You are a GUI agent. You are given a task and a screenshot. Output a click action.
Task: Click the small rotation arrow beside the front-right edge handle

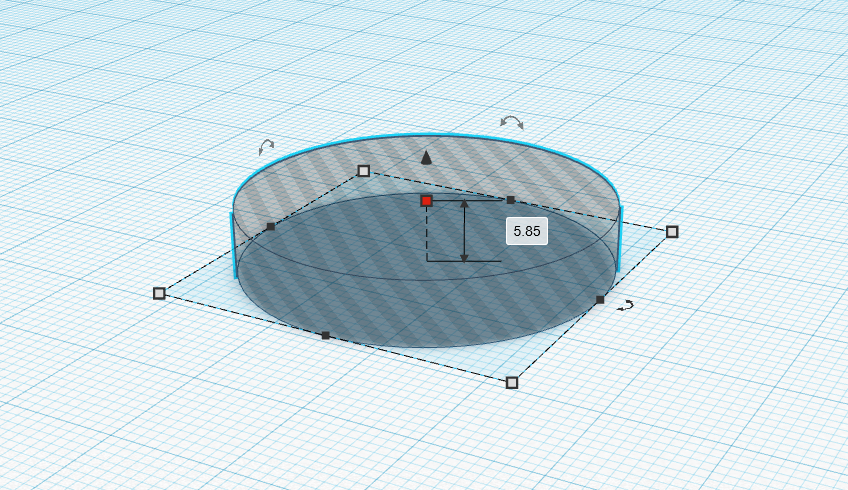[x=626, y=306]
